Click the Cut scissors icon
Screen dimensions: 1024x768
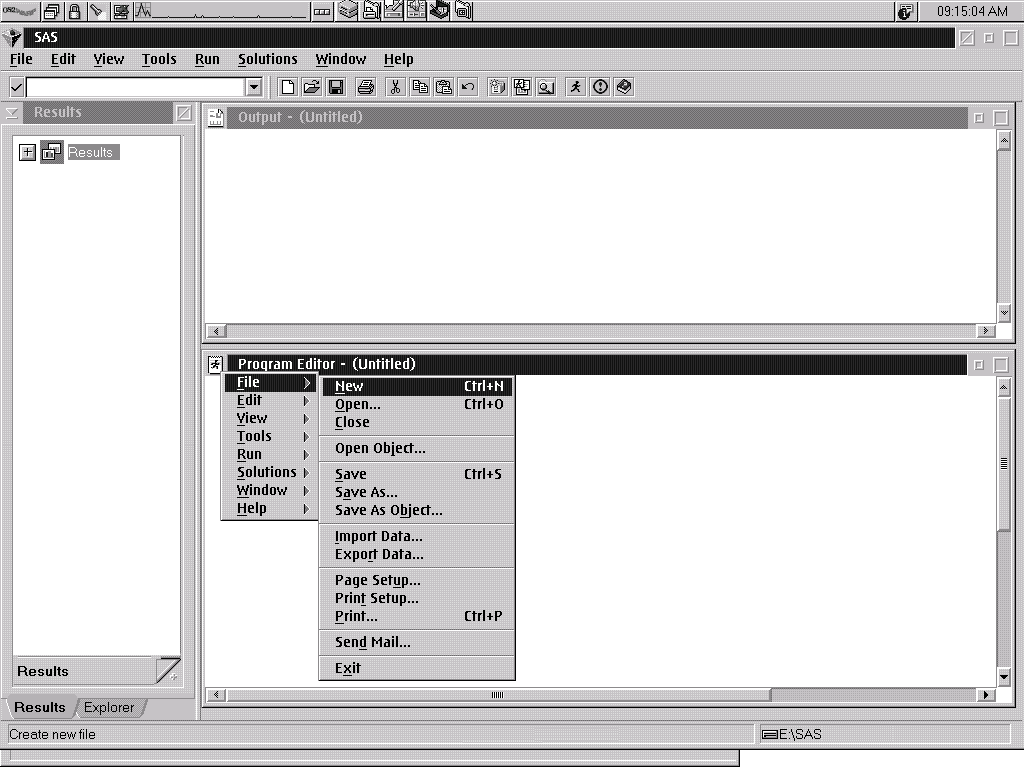click(395, 87)
